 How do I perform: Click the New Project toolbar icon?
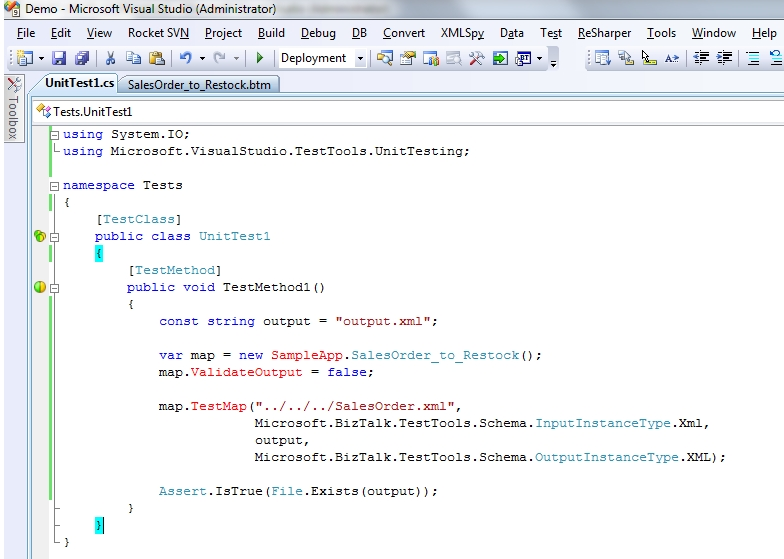[x=24, y=58]
